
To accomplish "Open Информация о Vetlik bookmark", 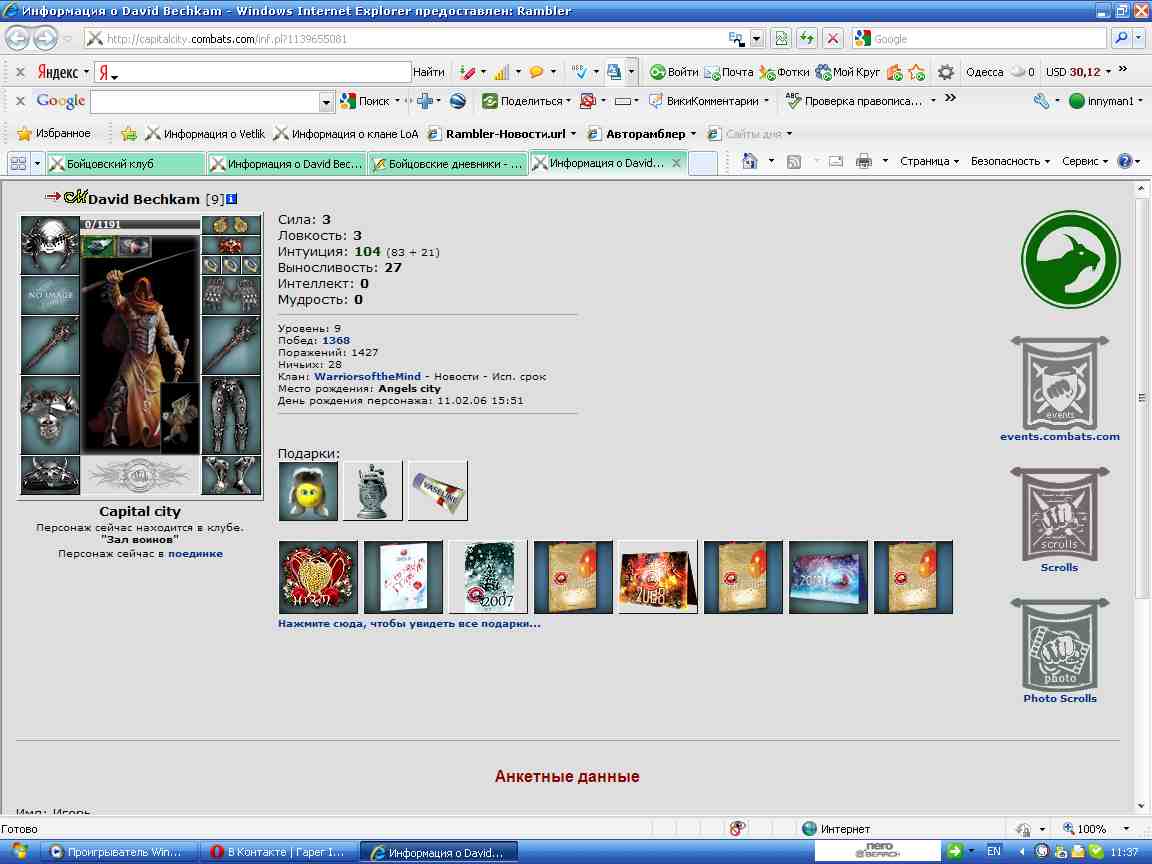I will (x=205, y=134).
